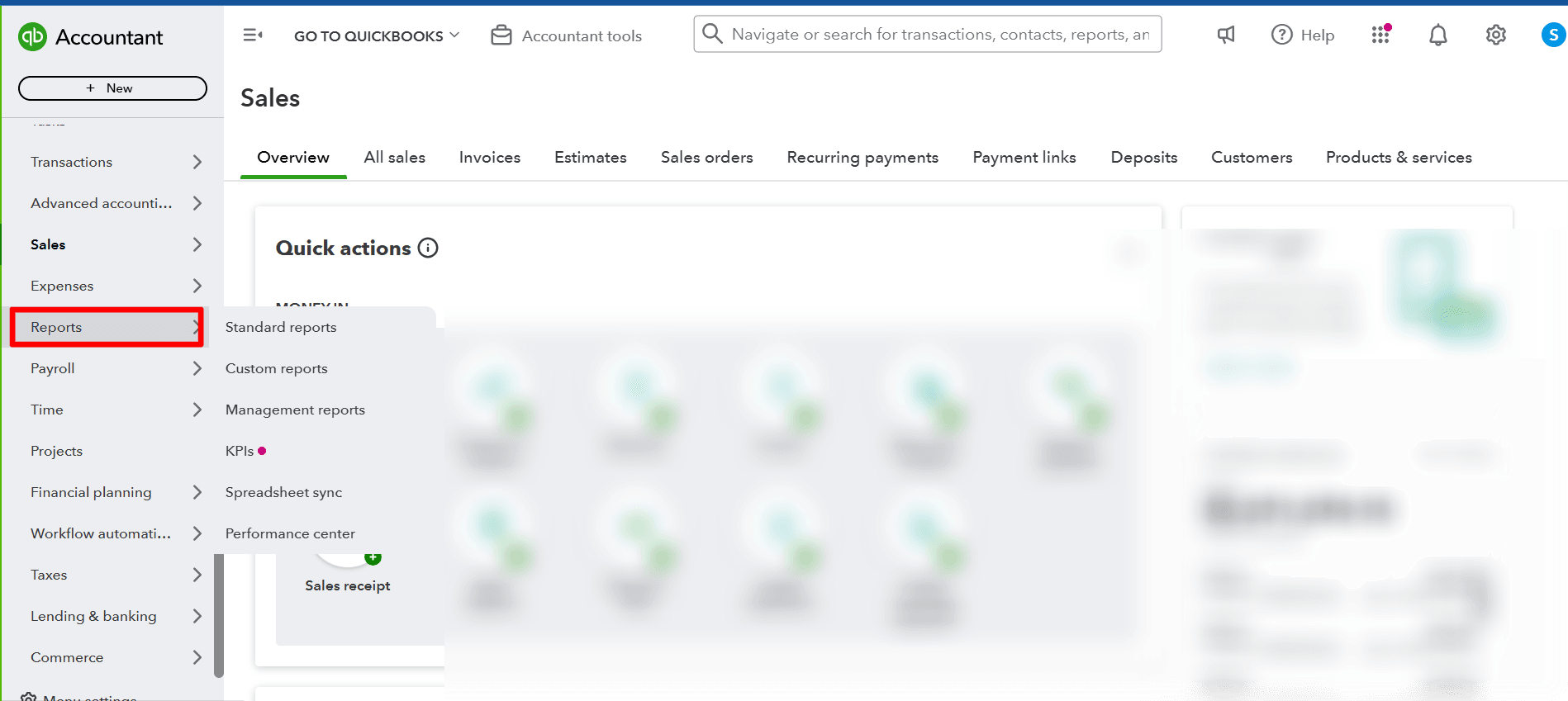Select Expenses in the sidebar
Viewport: 1568px width, 701px height.
[x=62, y=286]
